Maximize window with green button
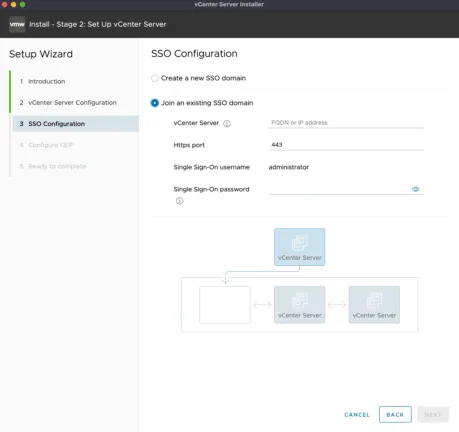The width and height of the screenshot is (459, 432). [x=23, y=4]
